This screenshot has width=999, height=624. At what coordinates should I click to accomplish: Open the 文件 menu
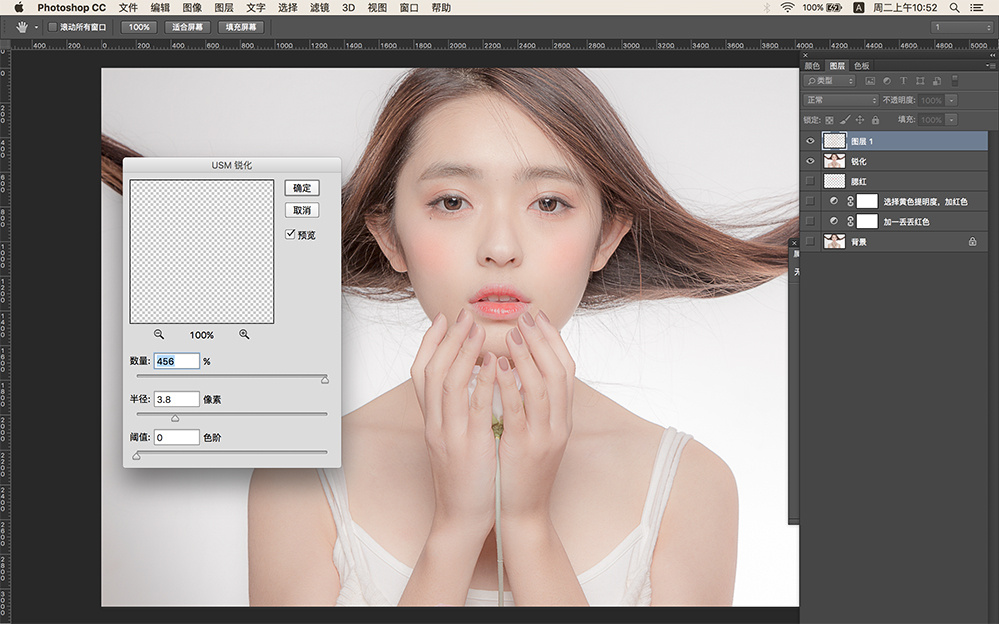(128, 8)
